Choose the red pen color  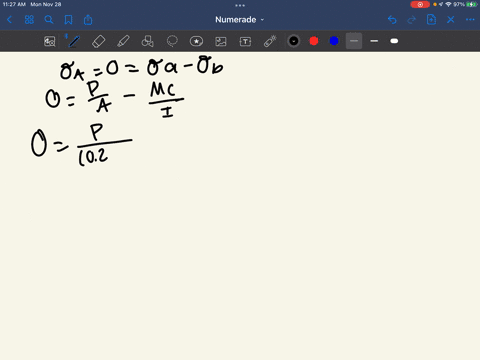pyautogui.click(x=314, y=41)
